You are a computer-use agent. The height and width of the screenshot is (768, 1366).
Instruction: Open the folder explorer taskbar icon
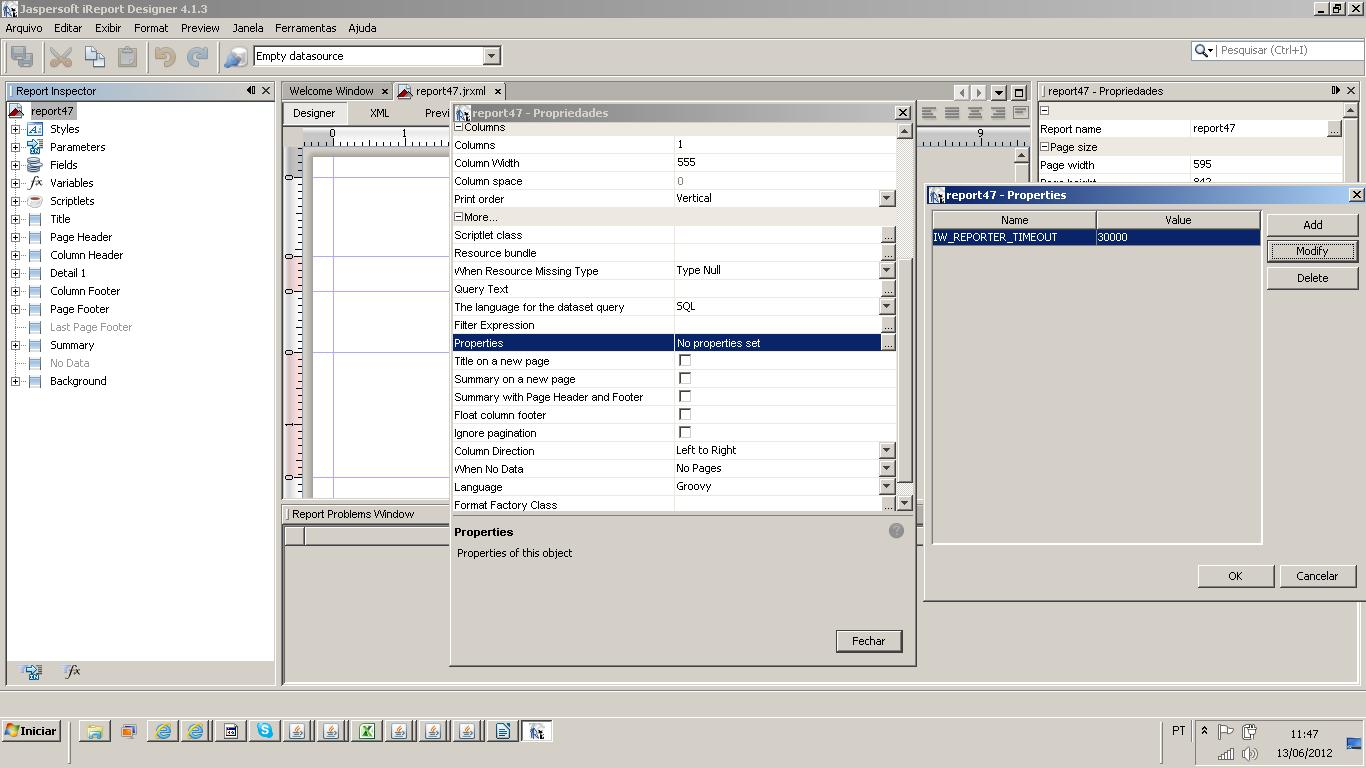(94, 731)
